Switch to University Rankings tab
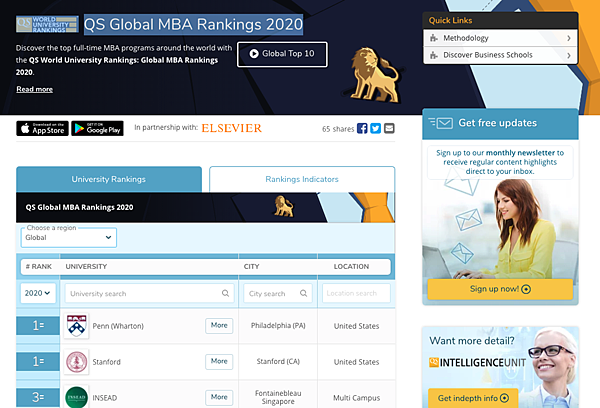This screenshot has width=600, height=408. (109, 179)
